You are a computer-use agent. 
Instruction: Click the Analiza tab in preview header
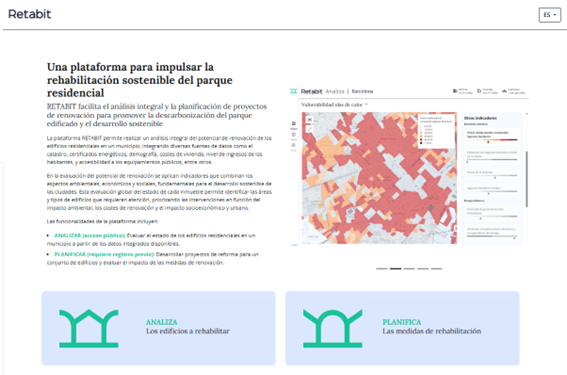(x=335, y=91)
